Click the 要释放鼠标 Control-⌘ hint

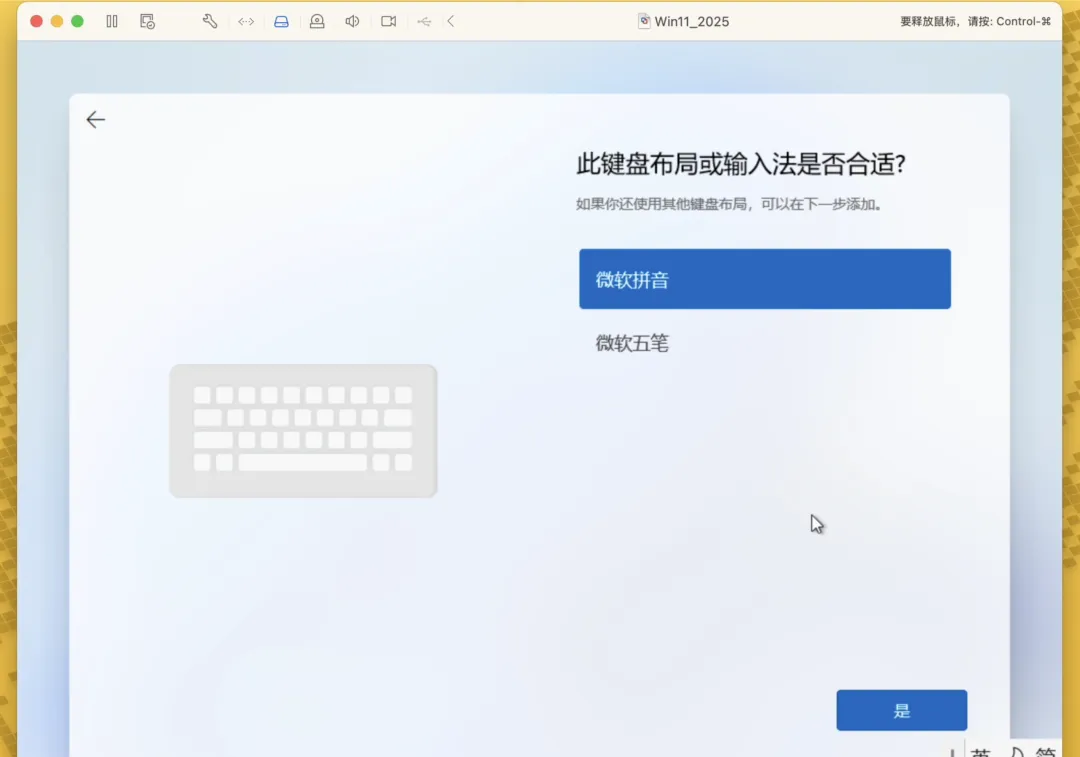975,21
